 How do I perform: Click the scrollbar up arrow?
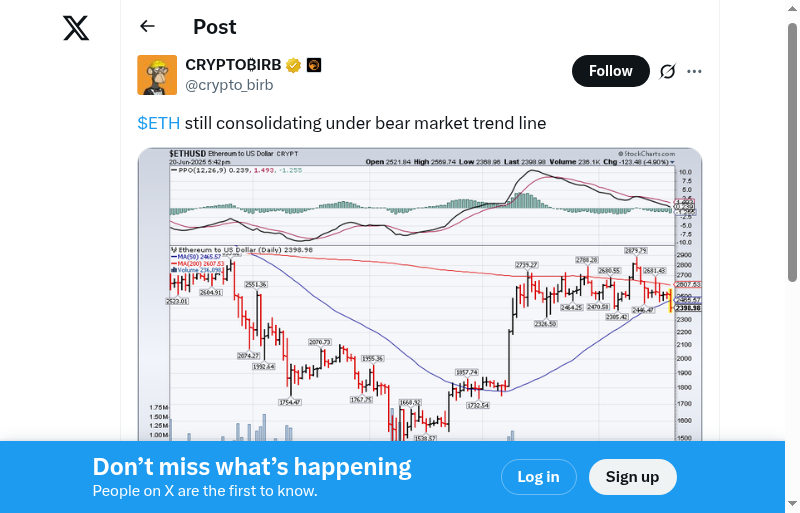click(x=793, y=9)
